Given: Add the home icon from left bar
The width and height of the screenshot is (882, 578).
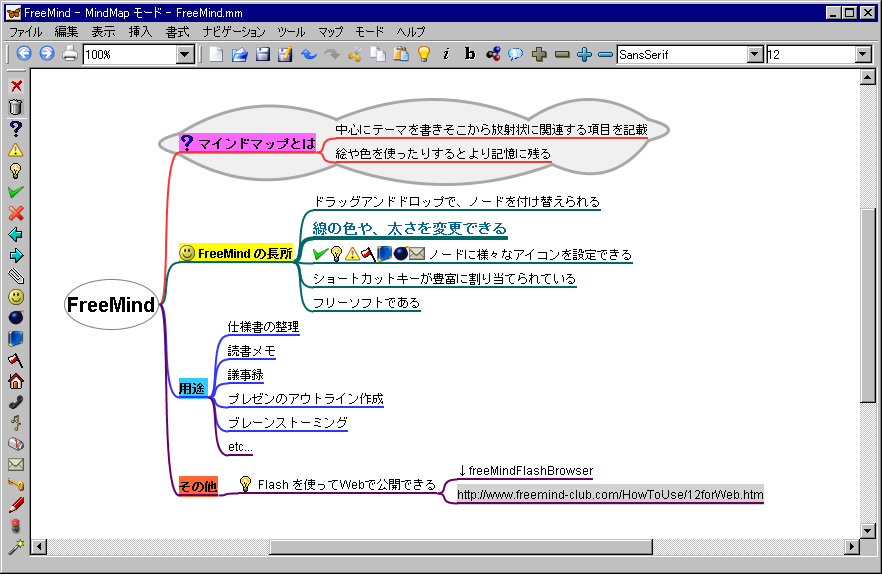Looking at the screenshot, I should (x=16, y=381).
